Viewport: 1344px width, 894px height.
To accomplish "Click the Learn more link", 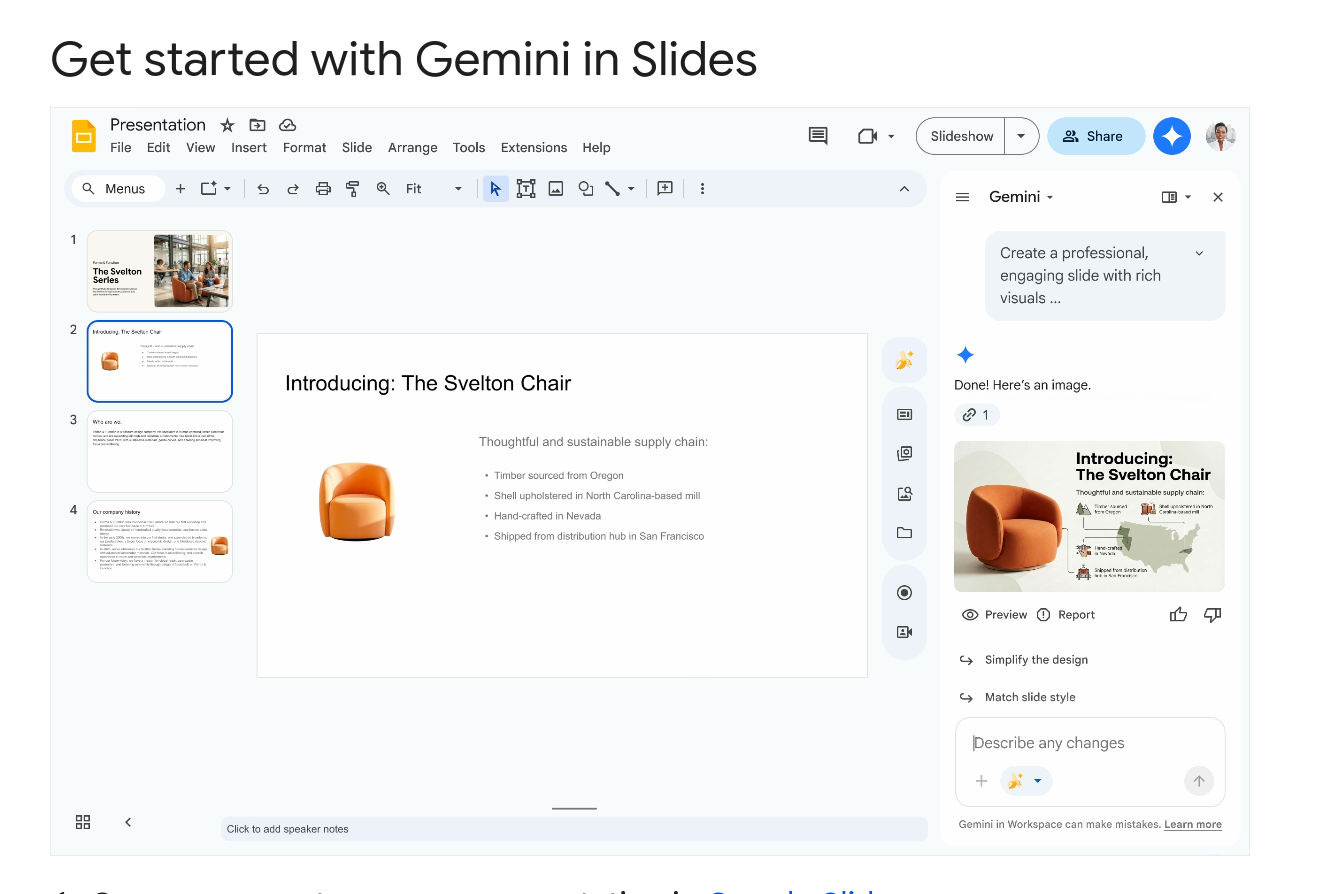I will click(x=1192, y=825).
